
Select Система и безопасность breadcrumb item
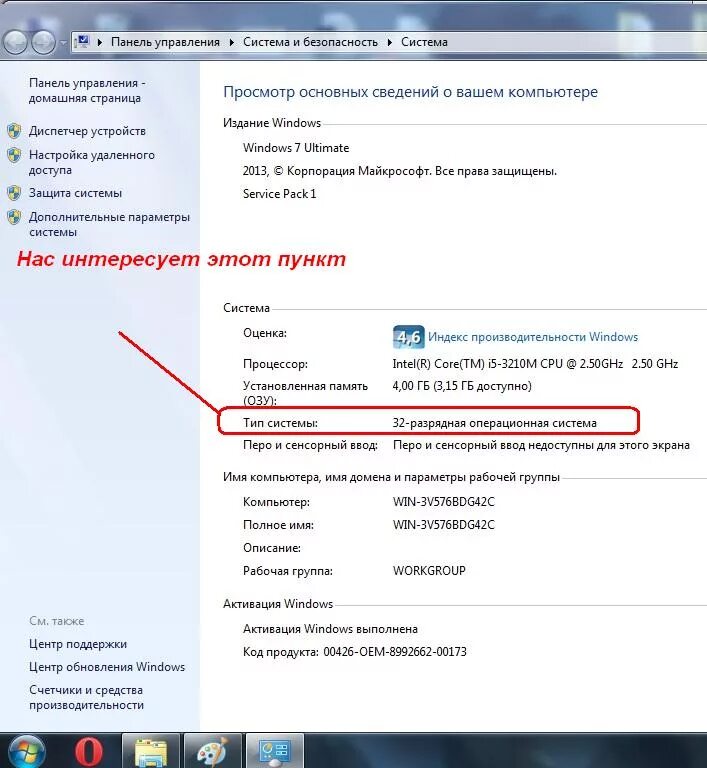click(x=310, y=42)
